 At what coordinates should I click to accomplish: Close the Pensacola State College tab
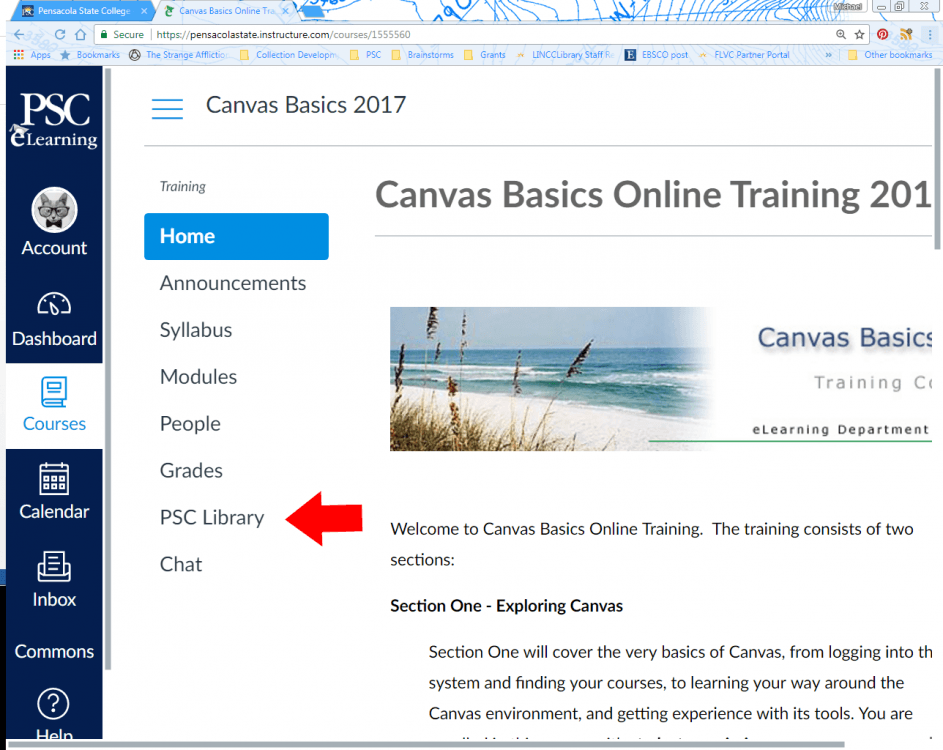[144, 11]
